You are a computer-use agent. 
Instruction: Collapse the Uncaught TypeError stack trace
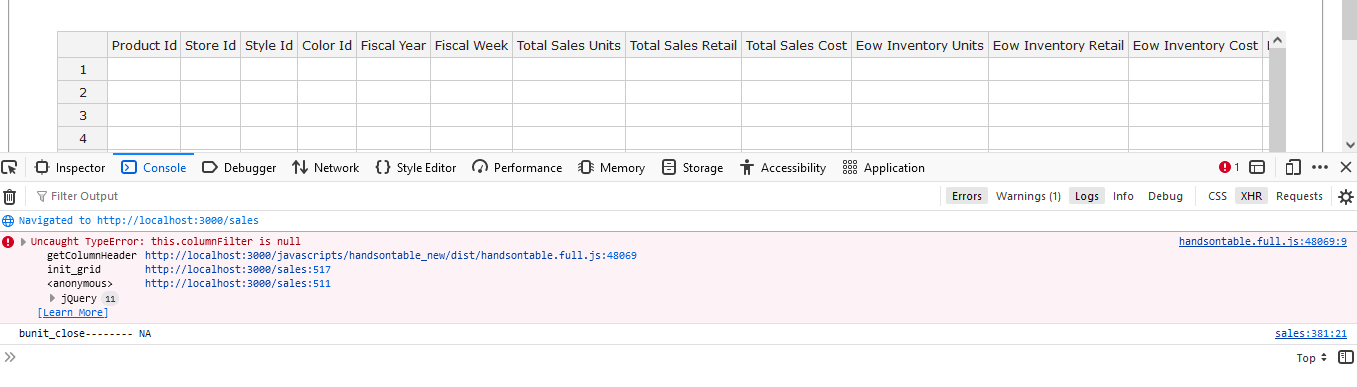coord(24,242)
